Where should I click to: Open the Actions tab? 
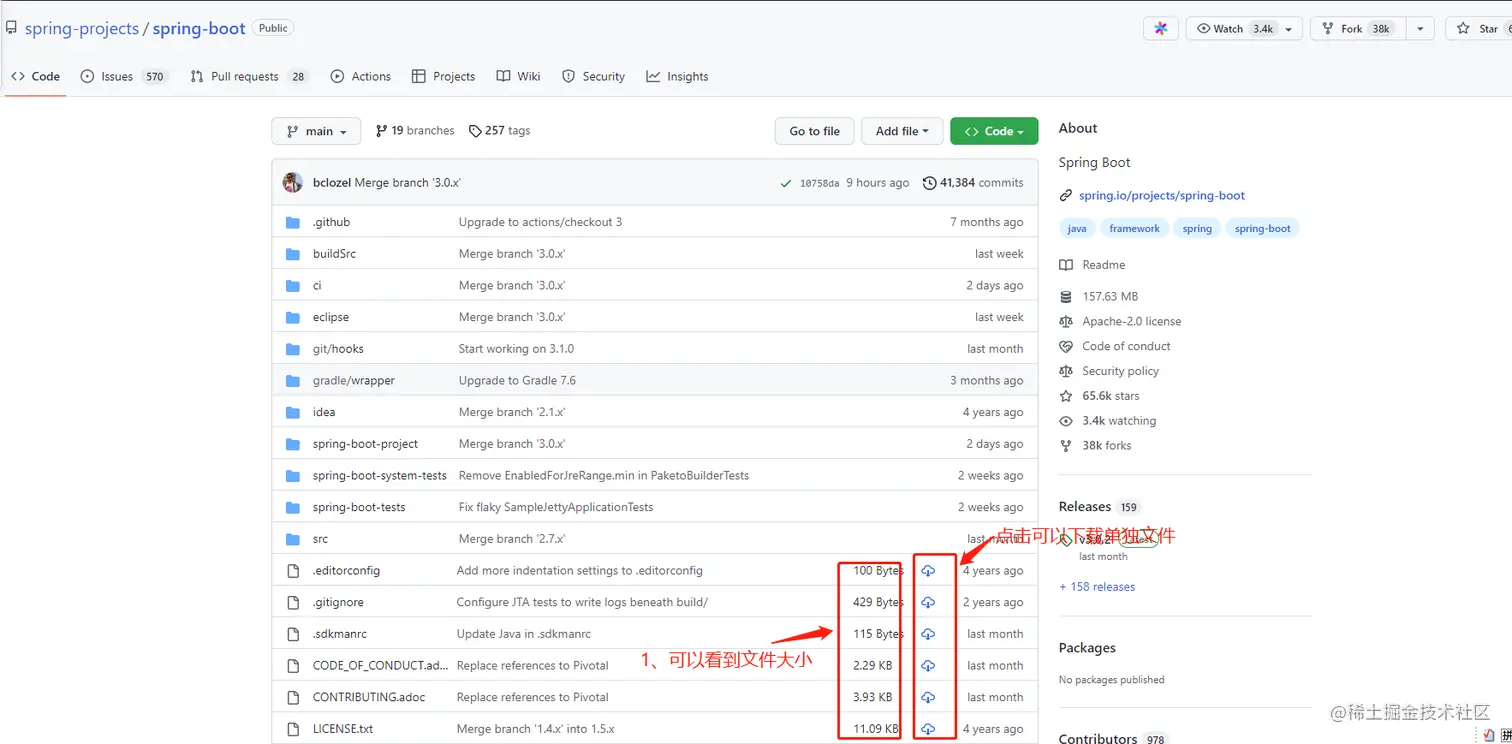point(361,77)
